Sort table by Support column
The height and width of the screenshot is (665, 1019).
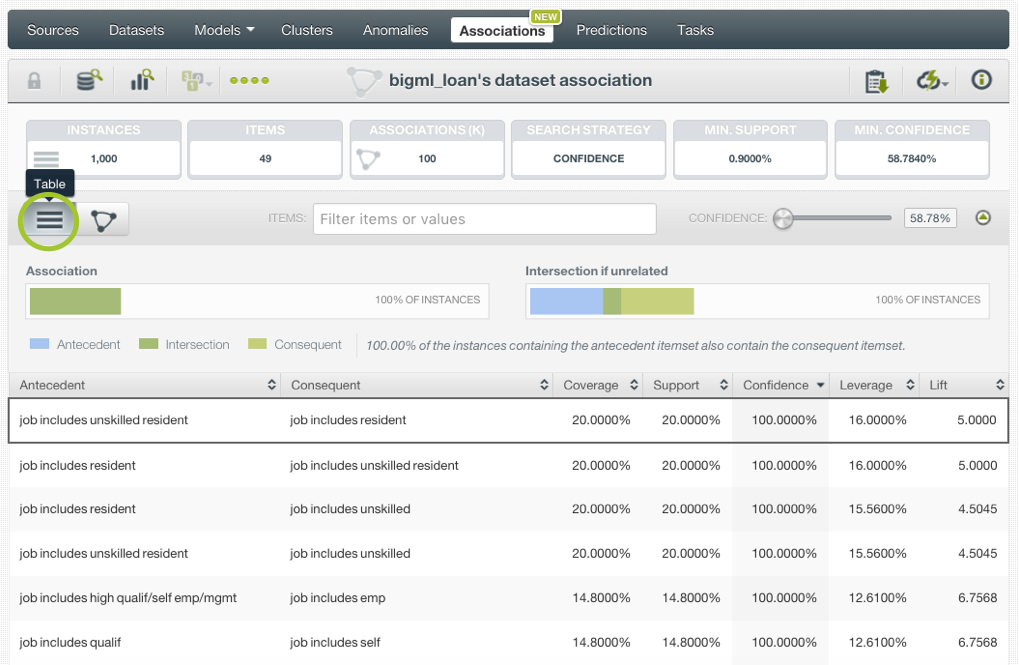688,385
